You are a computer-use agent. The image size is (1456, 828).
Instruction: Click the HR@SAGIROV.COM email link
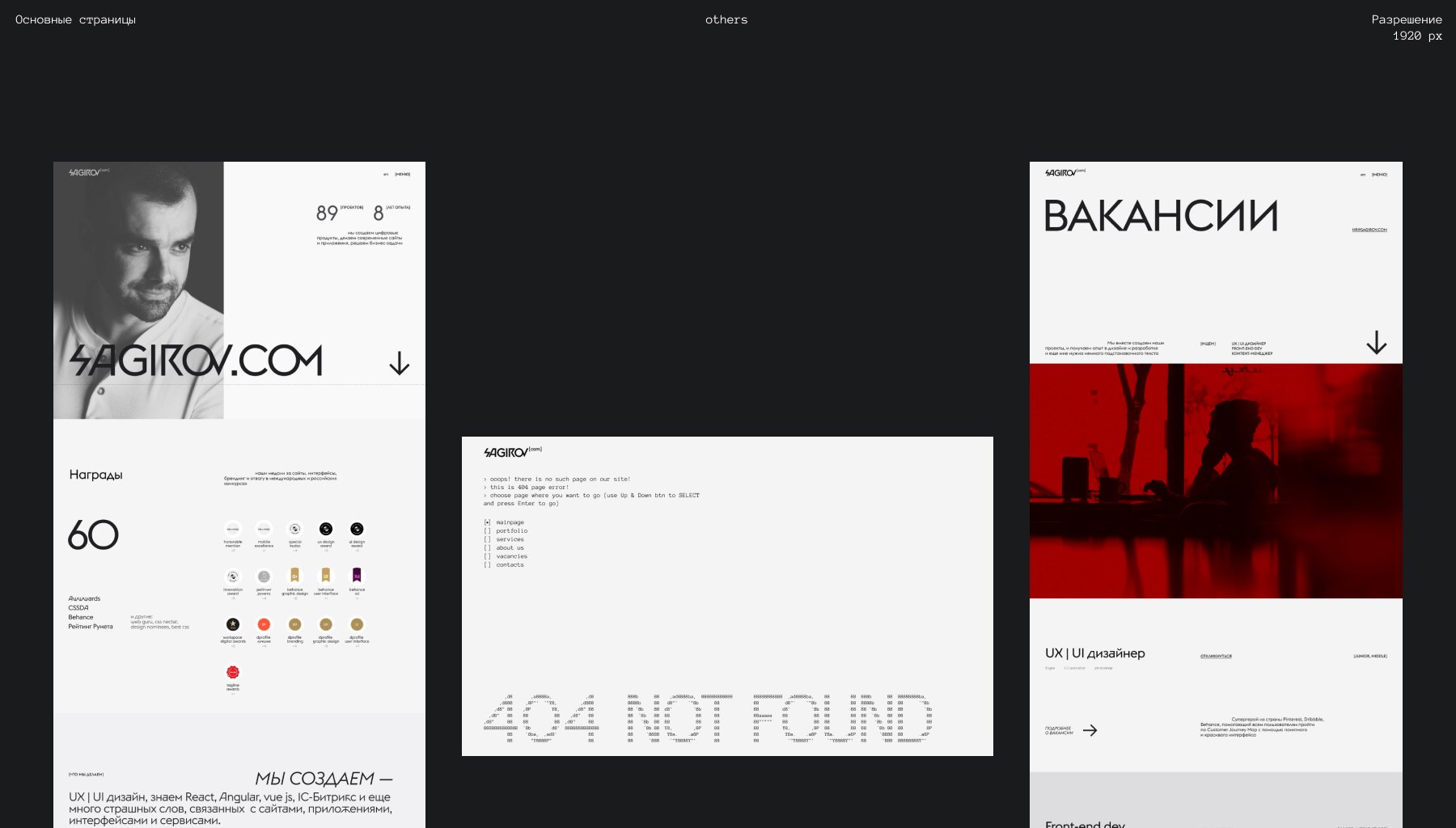tap(1369, 230)
